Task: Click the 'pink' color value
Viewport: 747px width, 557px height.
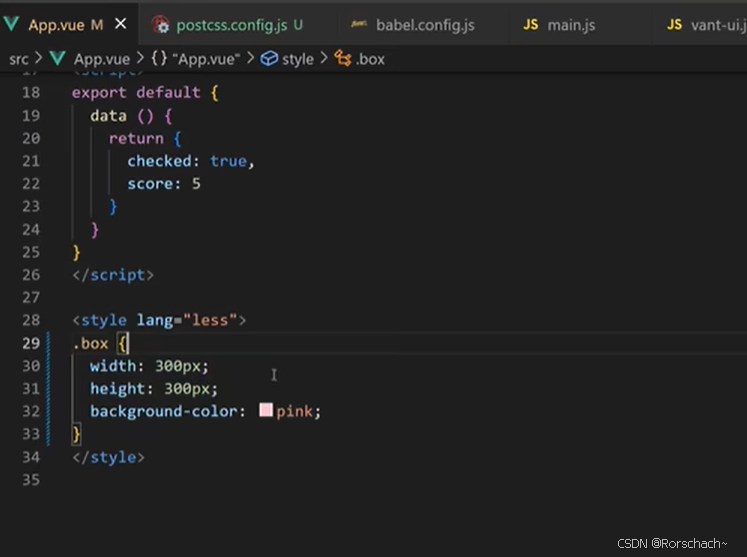Action: (294, 411)
